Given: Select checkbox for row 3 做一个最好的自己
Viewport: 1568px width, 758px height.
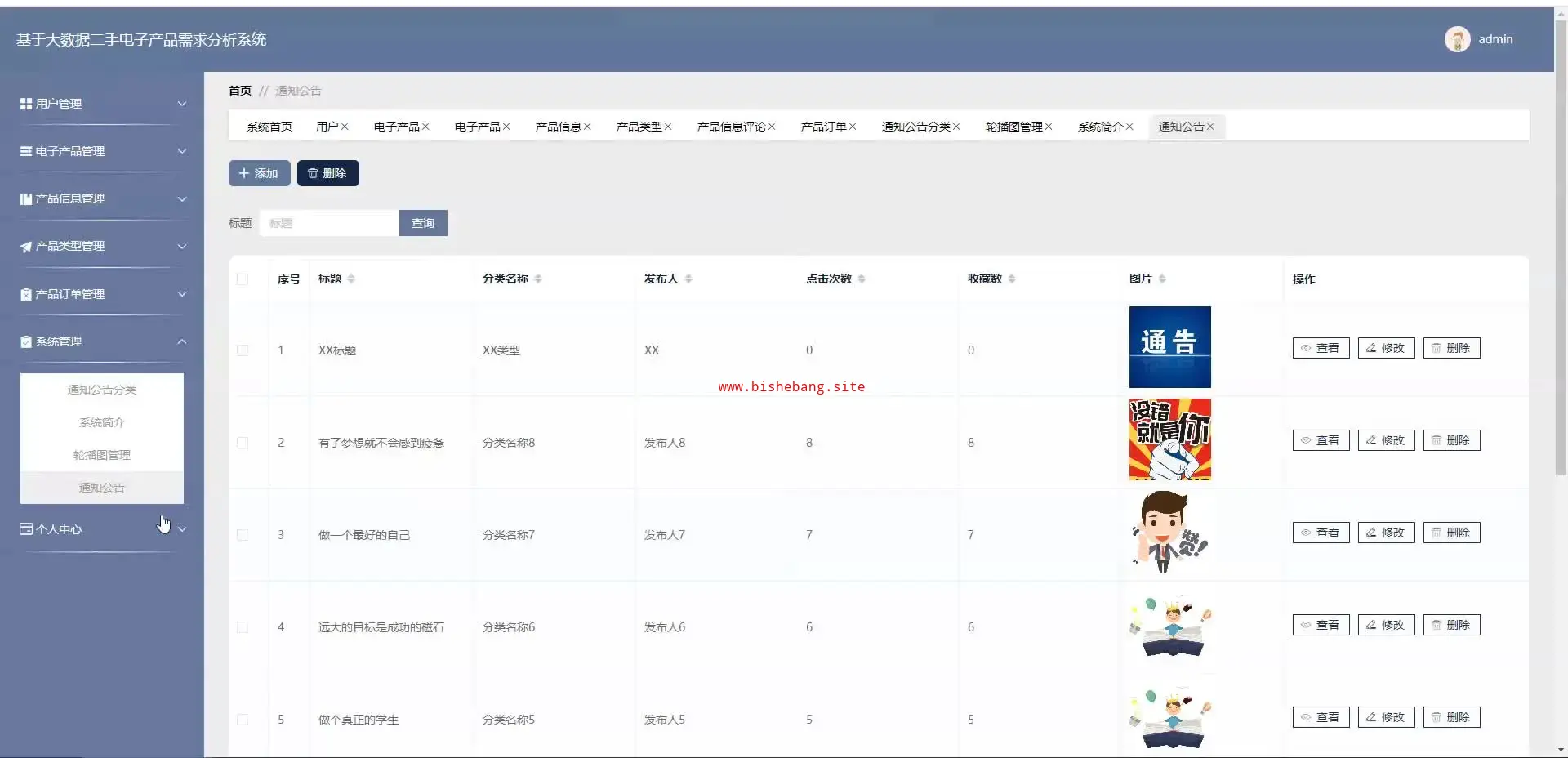Looking at the screenshot, I should (x=243, y=535).
